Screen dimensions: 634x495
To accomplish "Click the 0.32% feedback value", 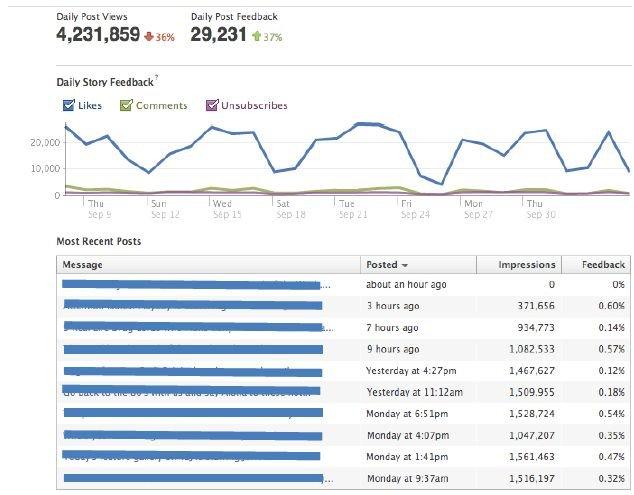I will point(611,479).
